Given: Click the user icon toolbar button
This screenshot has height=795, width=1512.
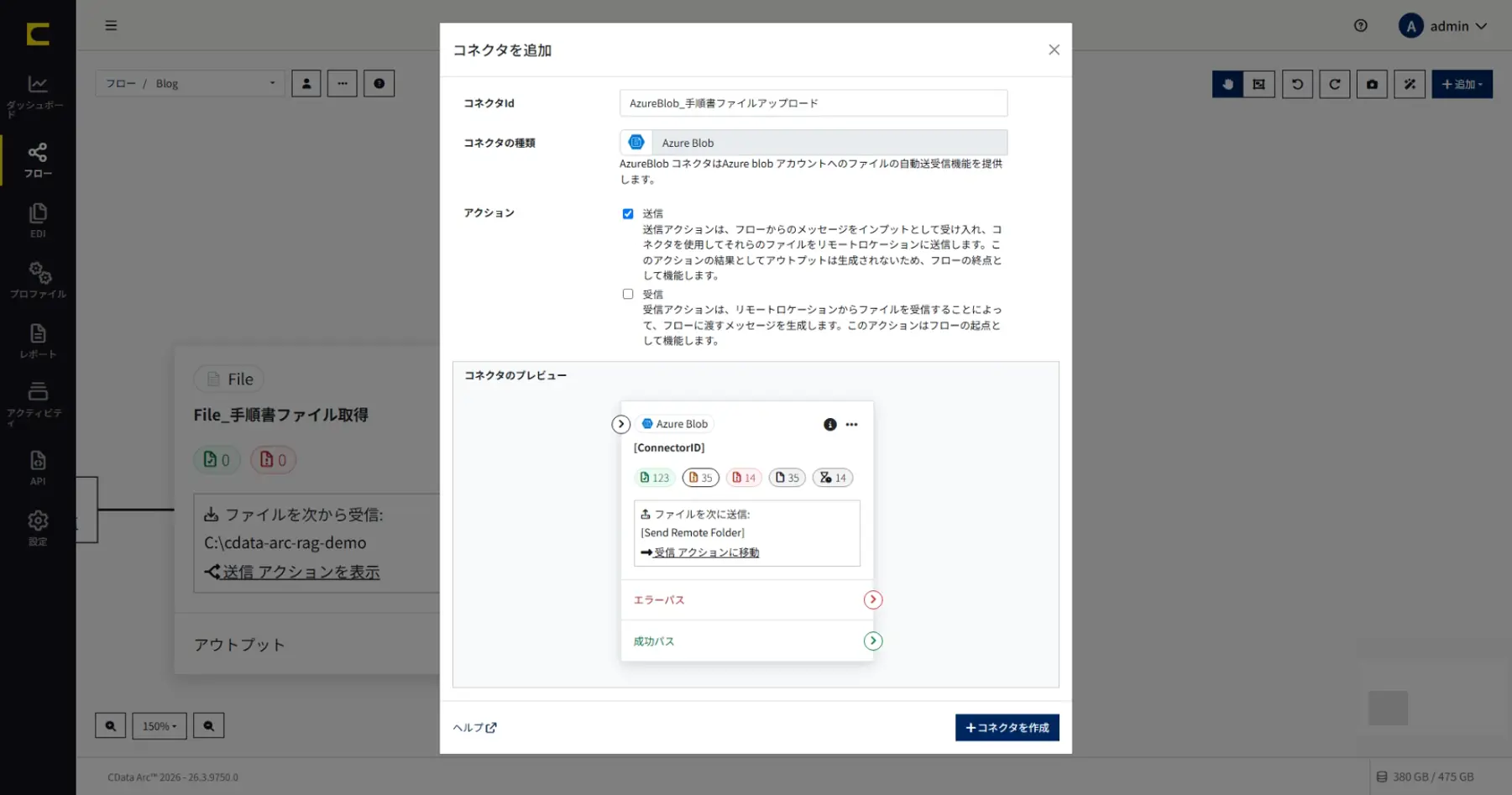Looking at the screenshot, I should [x=306, y=83].
